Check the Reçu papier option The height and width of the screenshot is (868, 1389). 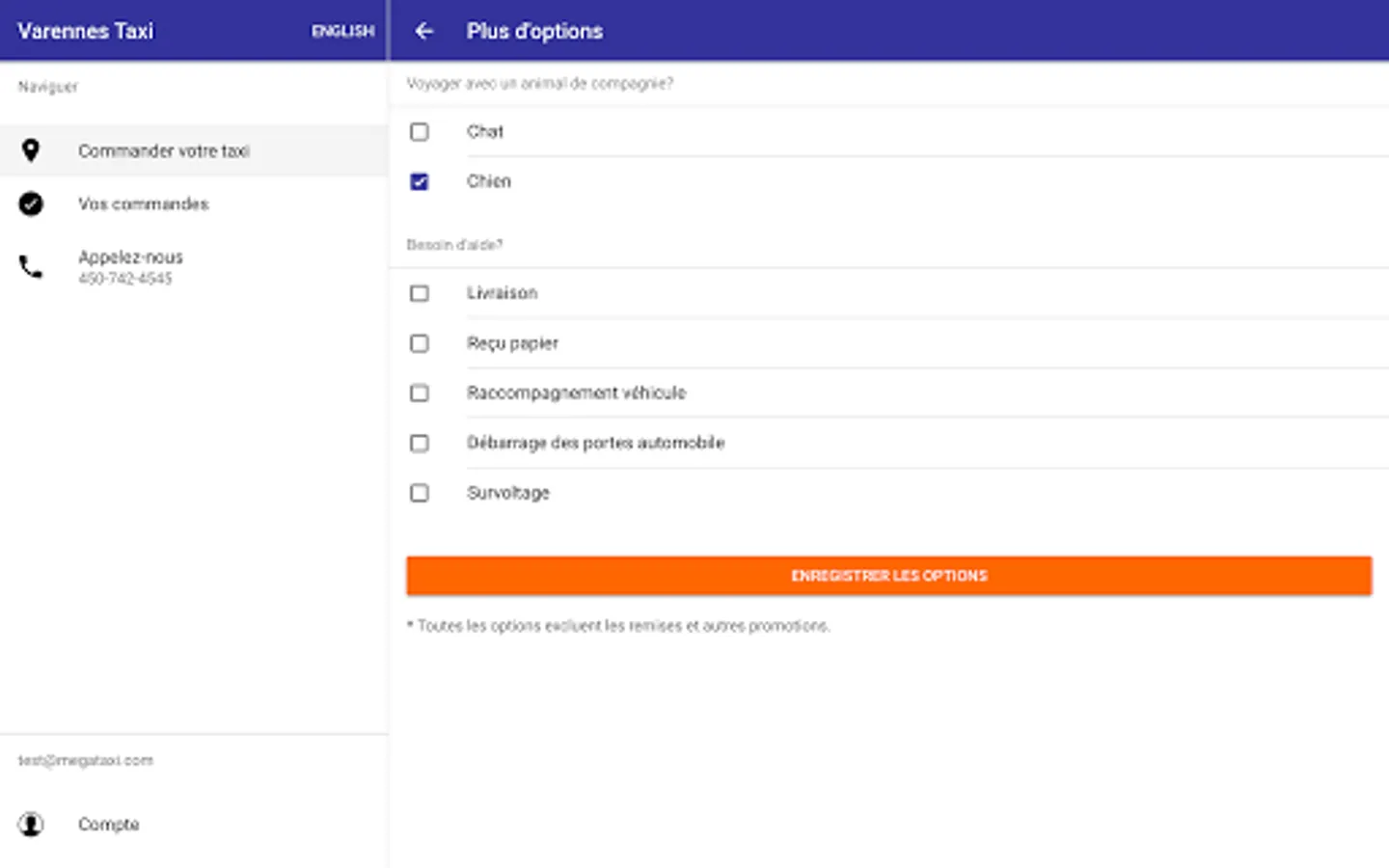coord(420,343)
